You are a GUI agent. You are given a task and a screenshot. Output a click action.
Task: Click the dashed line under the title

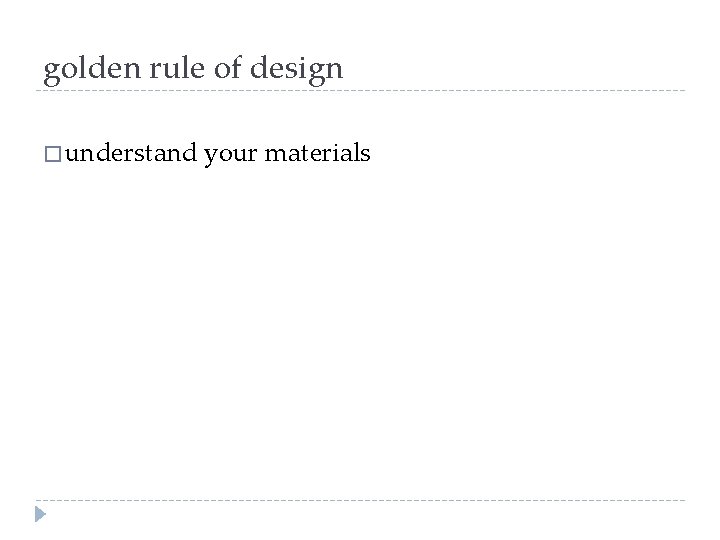[x=360, y=91]
